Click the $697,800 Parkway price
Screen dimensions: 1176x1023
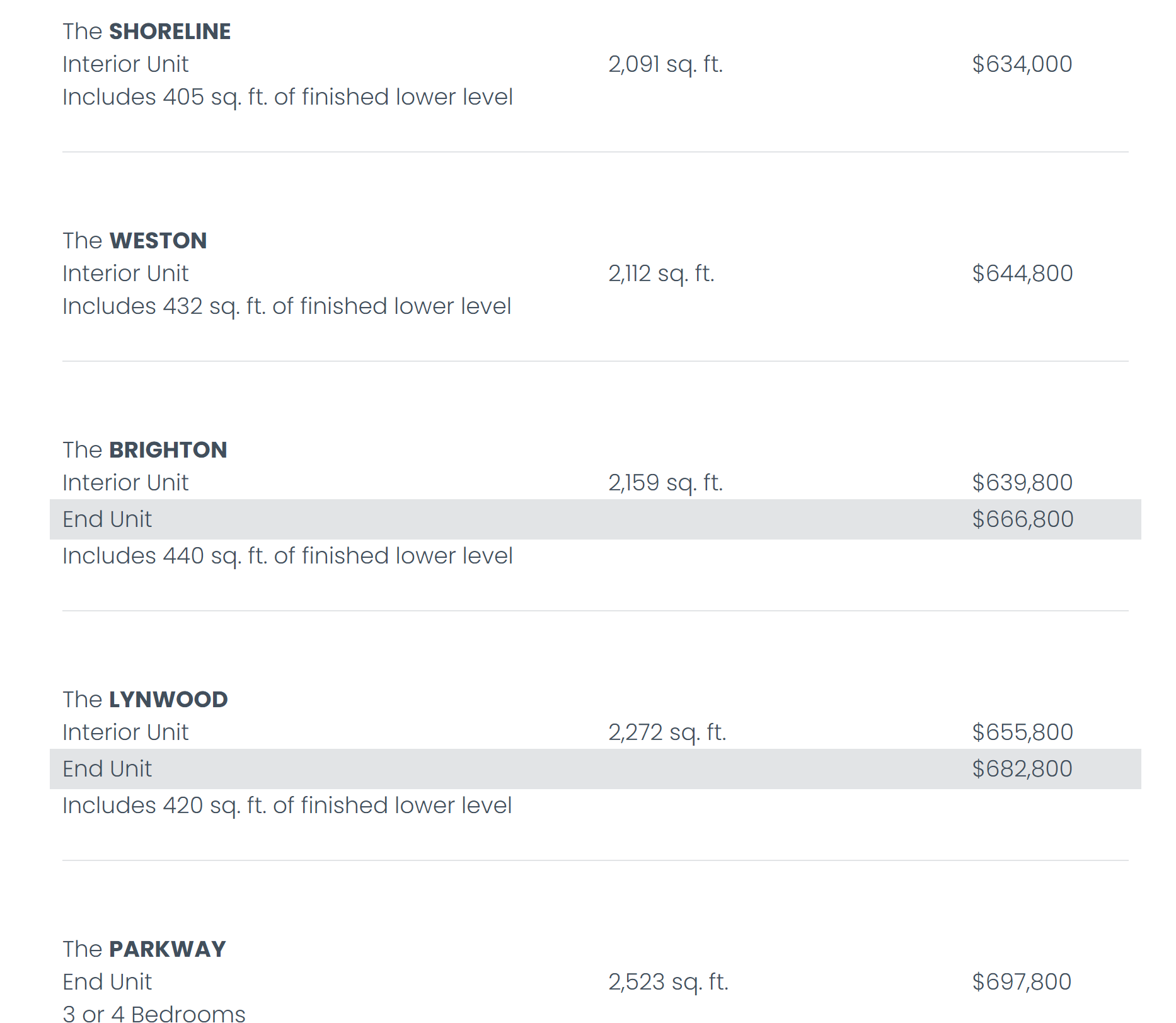(1022, 982)
